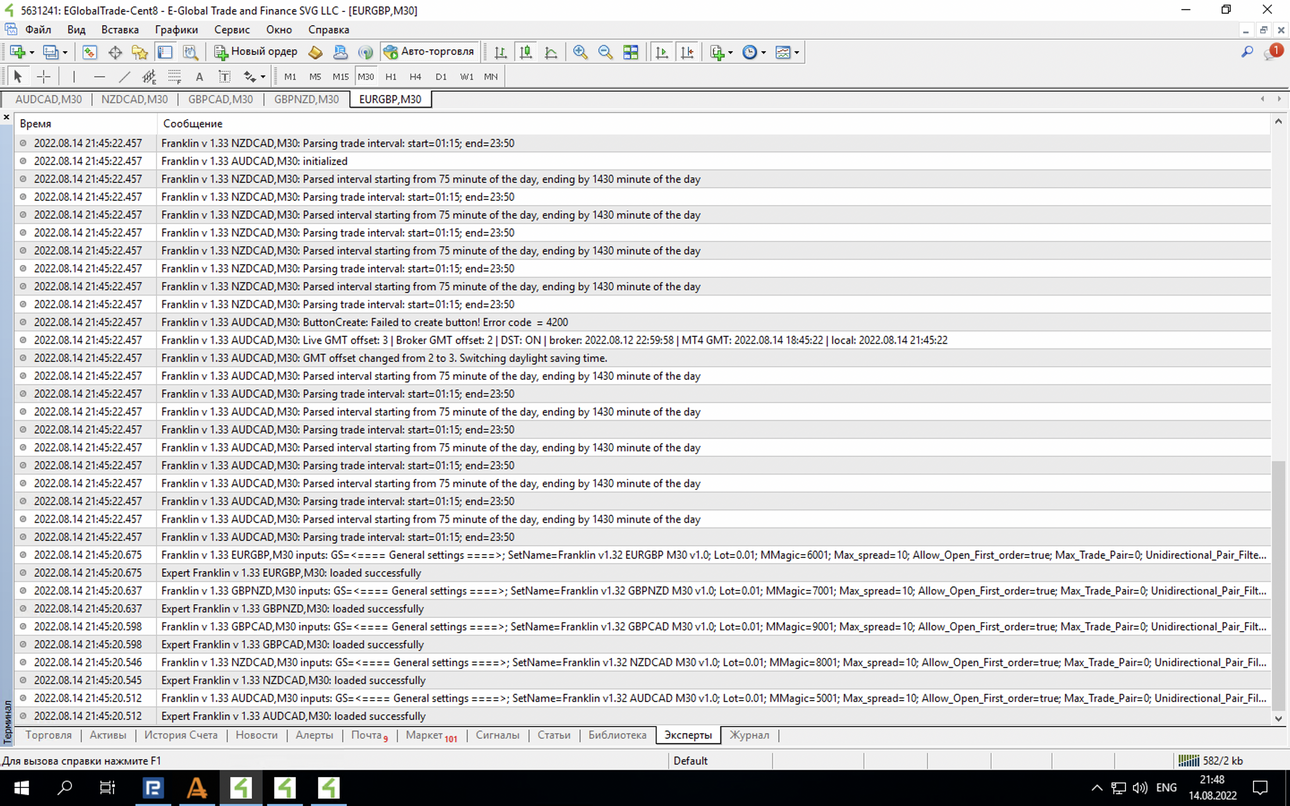Open the Сигналы terminal tab
The image size is (1290, 806).
pyautogui.click(x=497, y=735)
